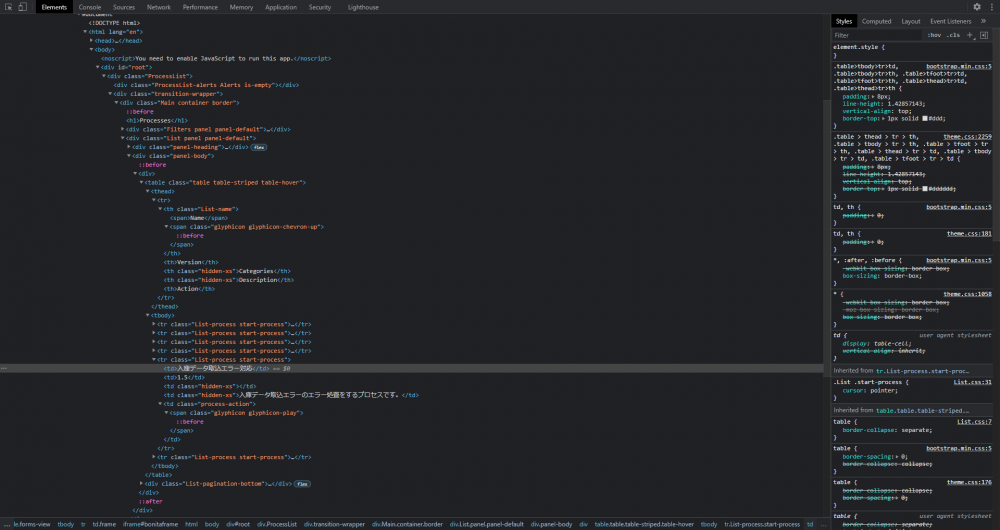Select div.transition-wrapper in the breadcrumb bar
Image resolution: width=1000 pixels, height=530 pixels.
(334, 524)
